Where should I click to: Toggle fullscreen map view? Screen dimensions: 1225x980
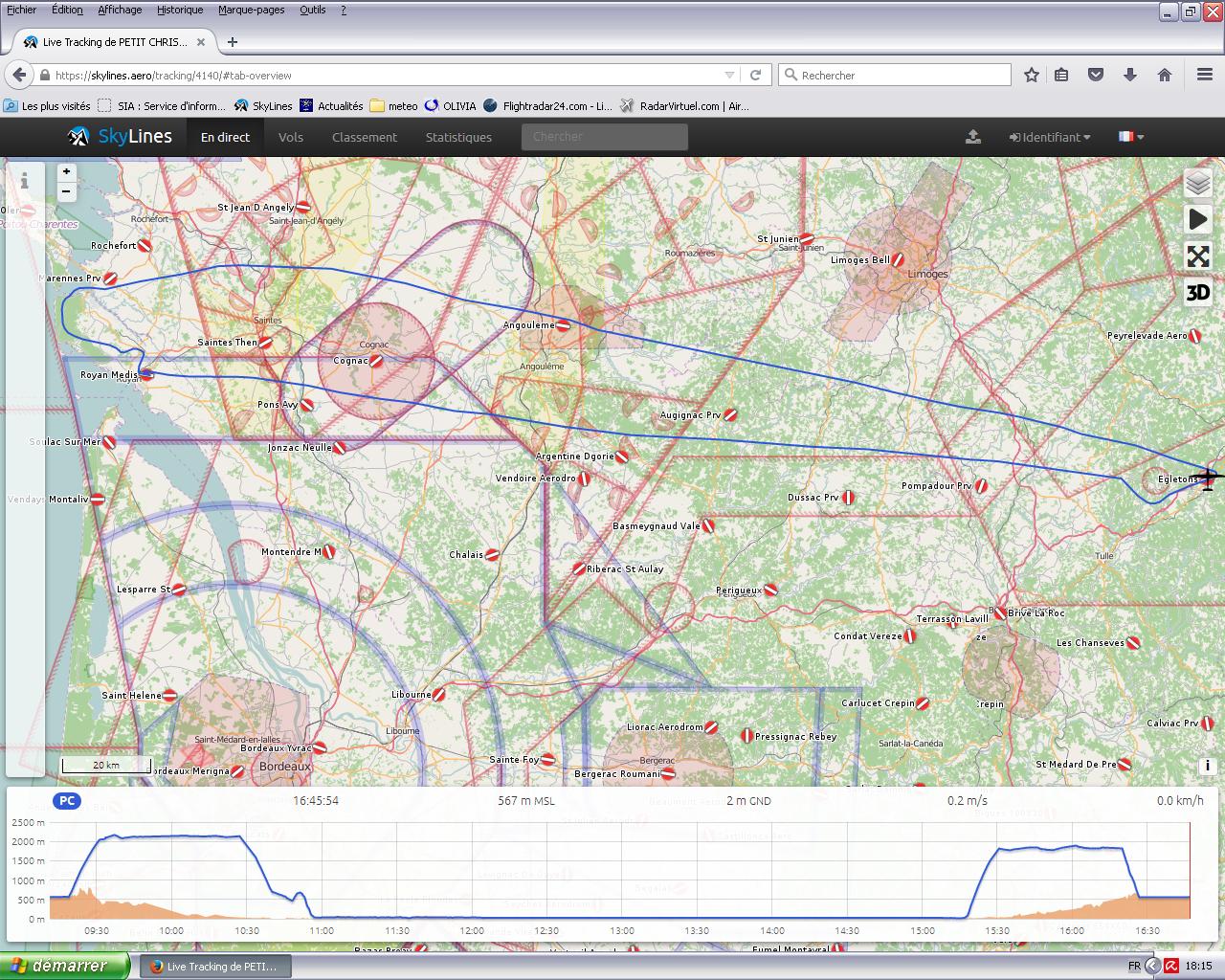(1197, 256)
